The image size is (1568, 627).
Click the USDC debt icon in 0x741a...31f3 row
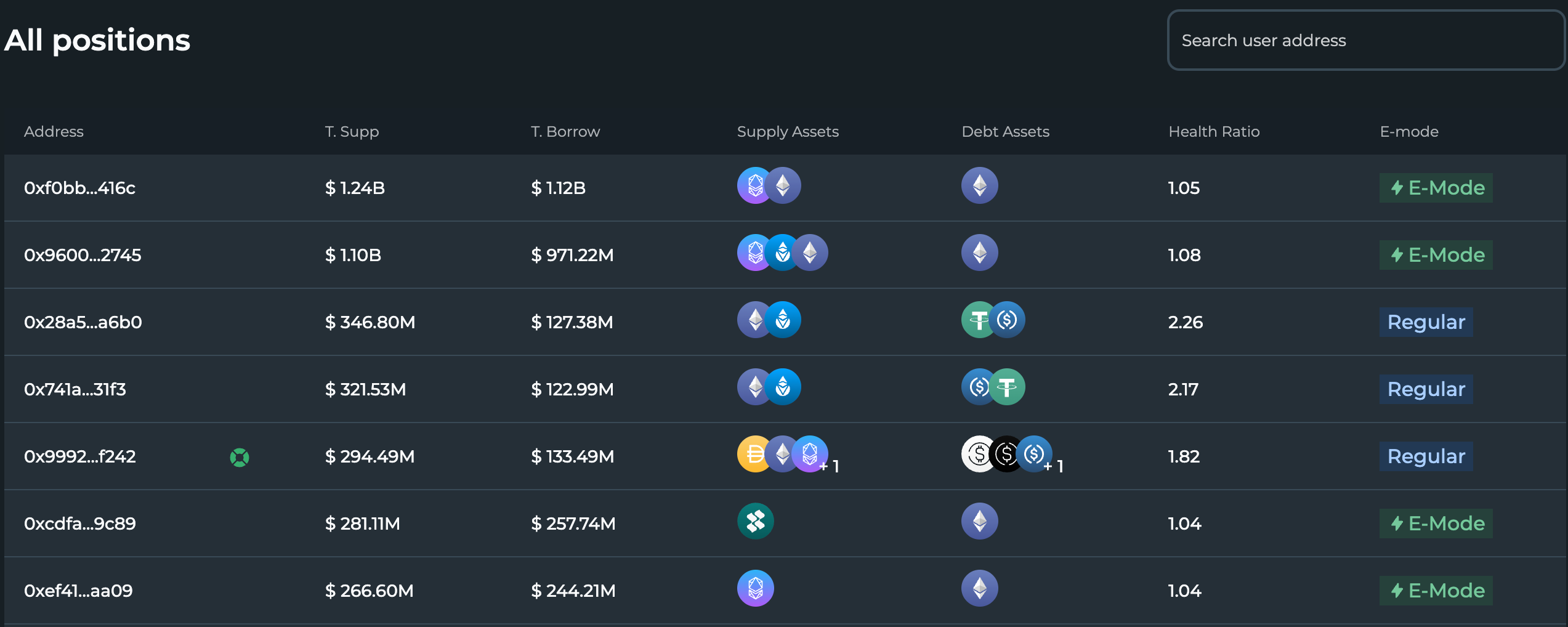978,387
